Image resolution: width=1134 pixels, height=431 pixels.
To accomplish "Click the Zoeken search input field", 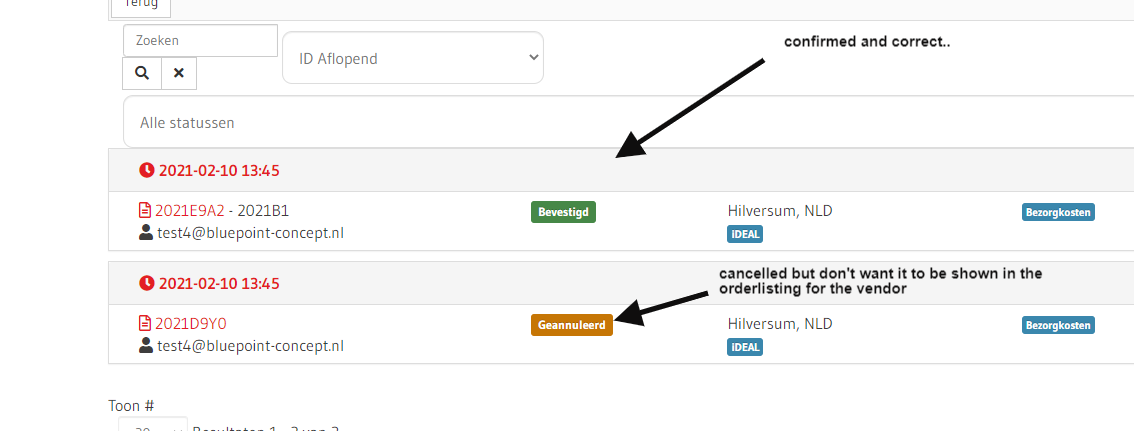I will click(200, 41).
